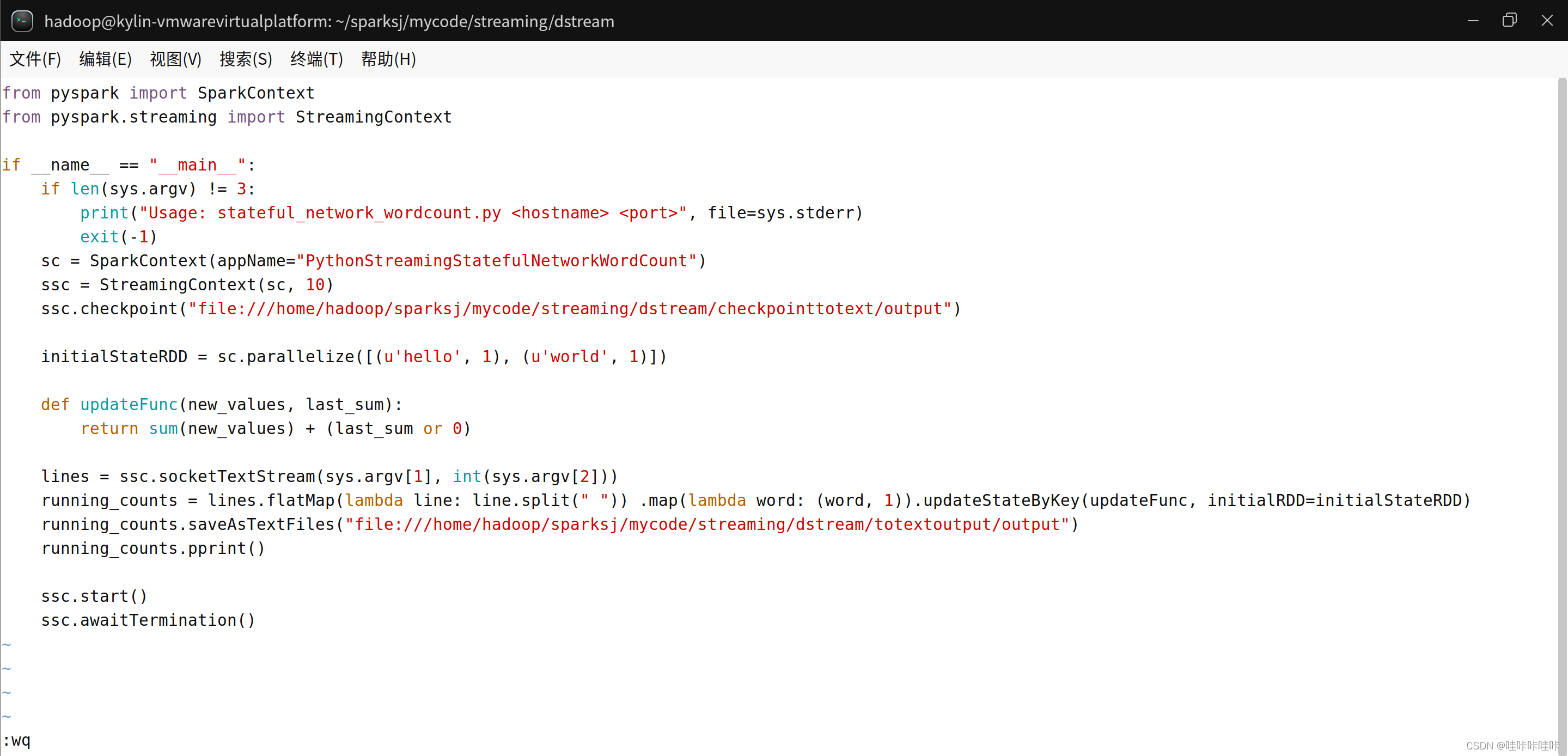
Task: Click 'StreamingContext(sc, 10)' call
Action: point(217,285)
